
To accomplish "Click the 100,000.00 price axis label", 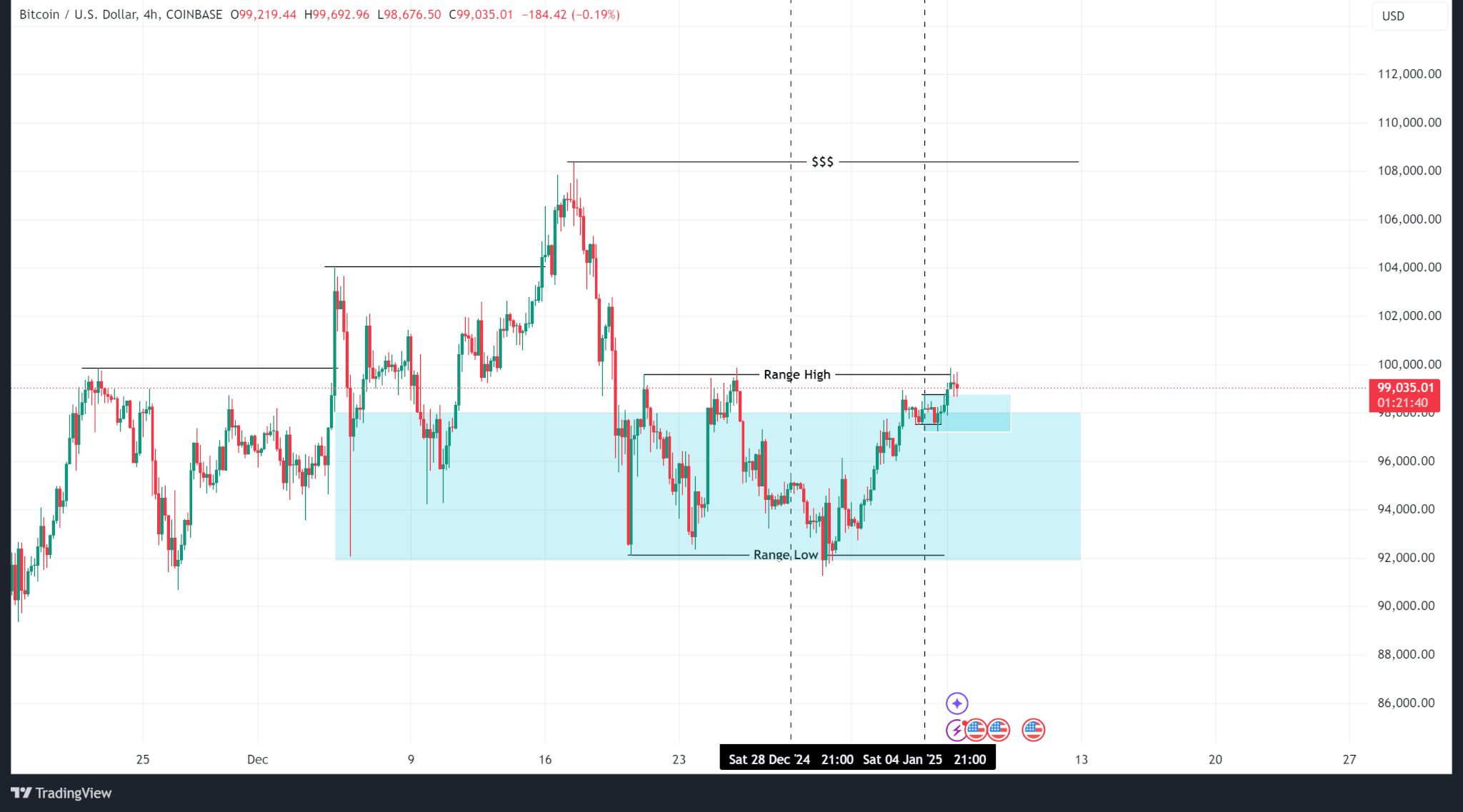I will point(1409,364).
